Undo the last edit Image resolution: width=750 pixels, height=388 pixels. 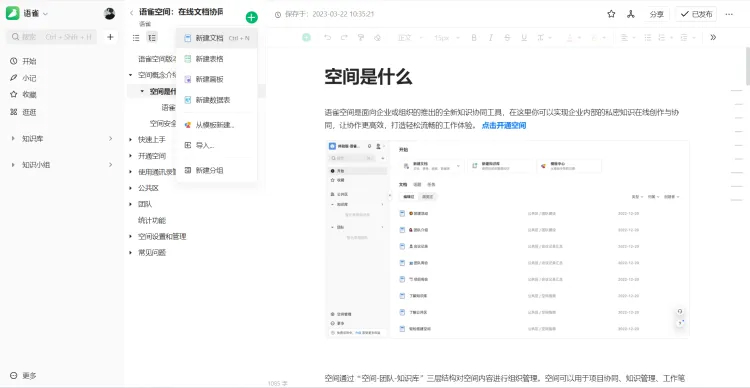tap(327, 37)
